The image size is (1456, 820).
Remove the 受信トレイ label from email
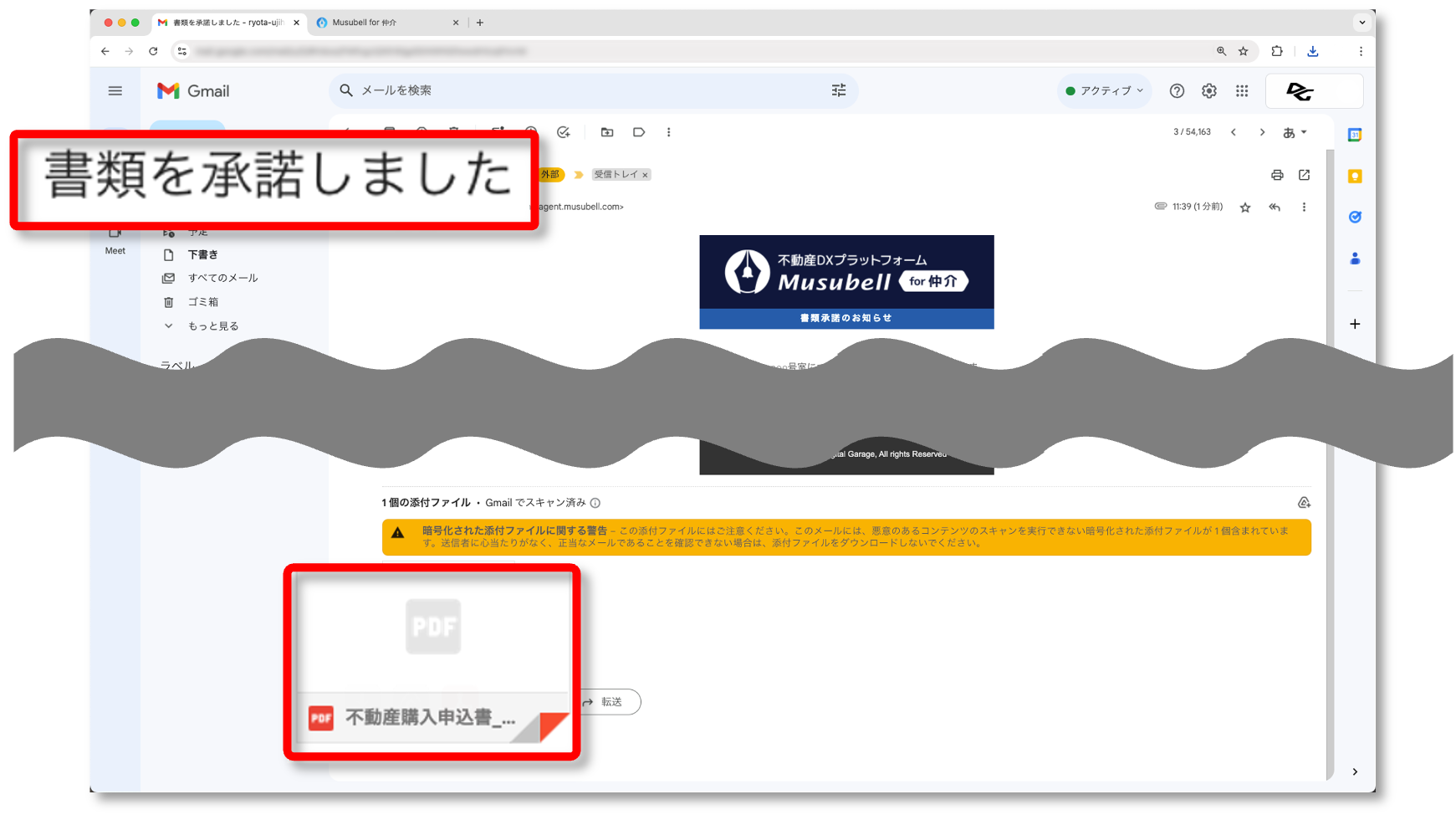click(x=645, y=175)
